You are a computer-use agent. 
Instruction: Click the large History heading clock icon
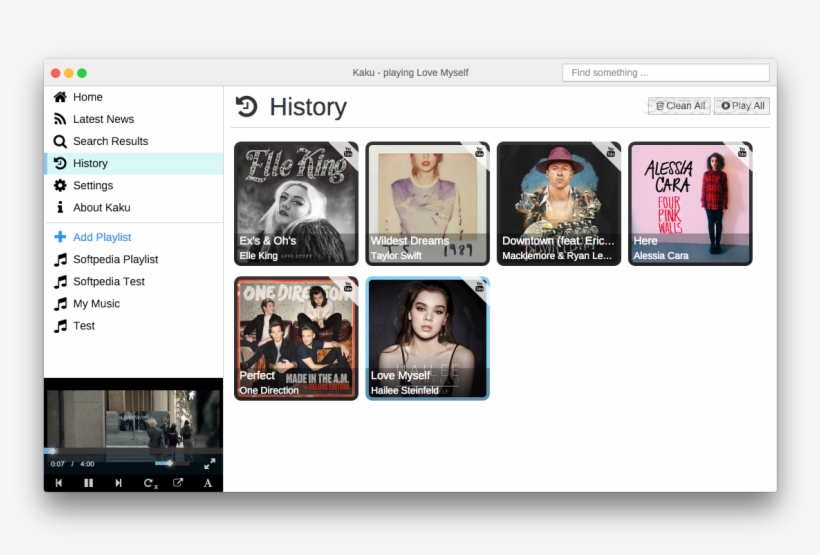pyautogui.click(x=246, y=107)
